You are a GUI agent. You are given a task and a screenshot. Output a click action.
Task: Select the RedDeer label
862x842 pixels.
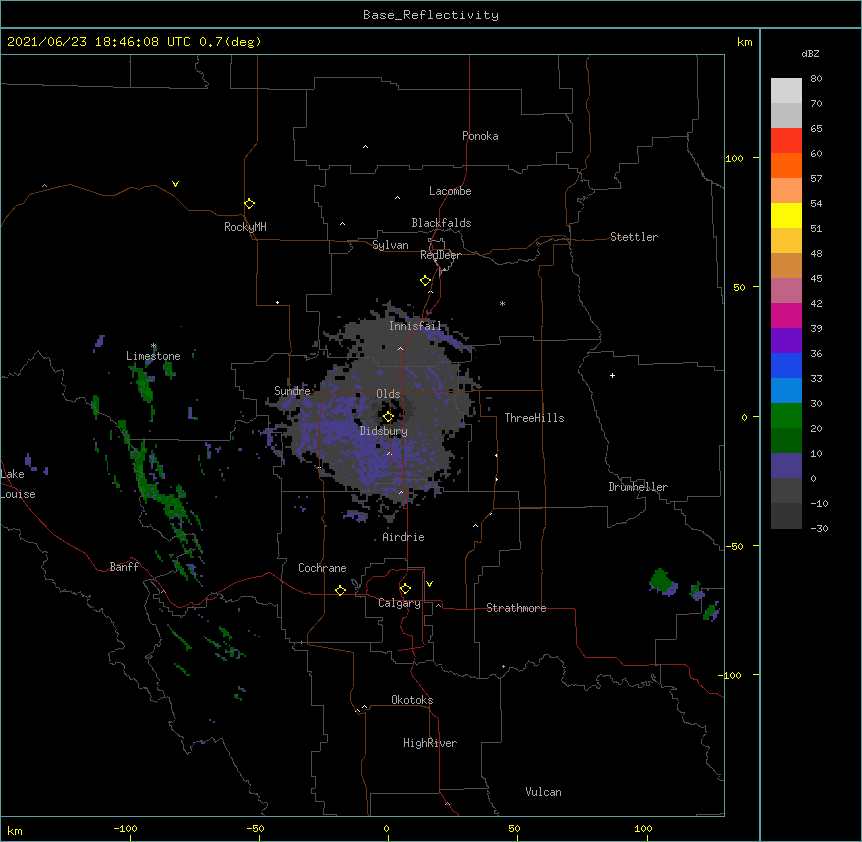440,255
